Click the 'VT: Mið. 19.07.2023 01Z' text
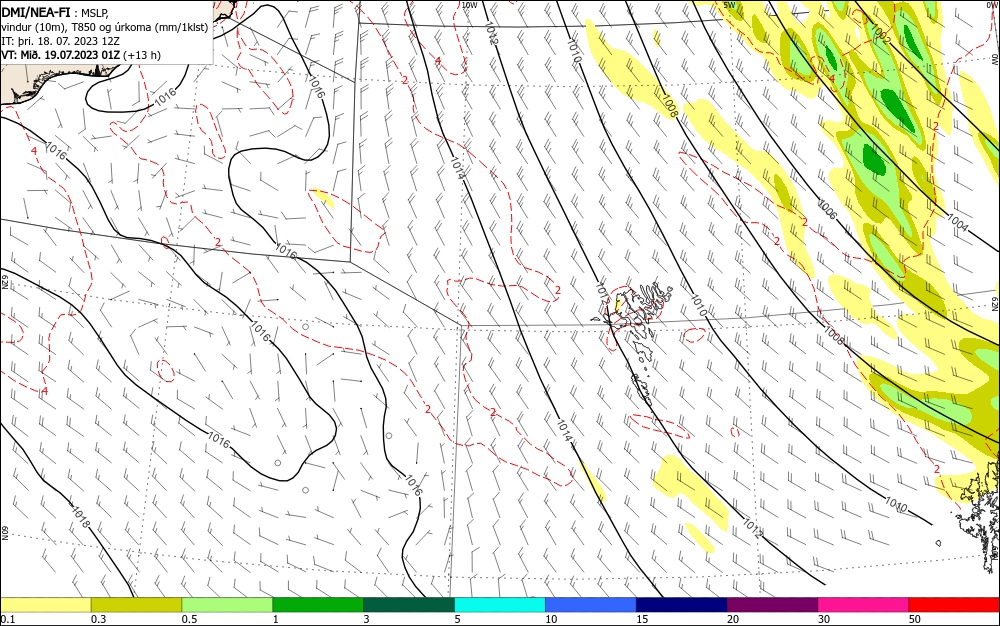The width and height of the screenshot is (1000, 626). coord(61,55)
